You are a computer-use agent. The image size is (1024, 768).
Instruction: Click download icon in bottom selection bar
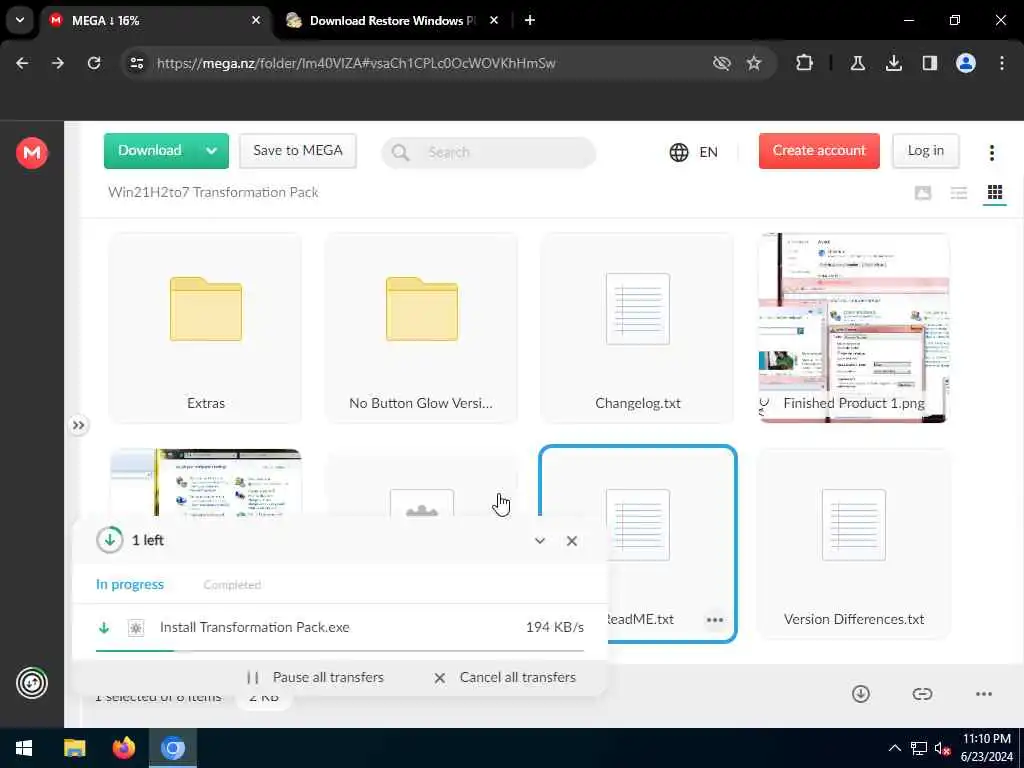tap(861, 694)
